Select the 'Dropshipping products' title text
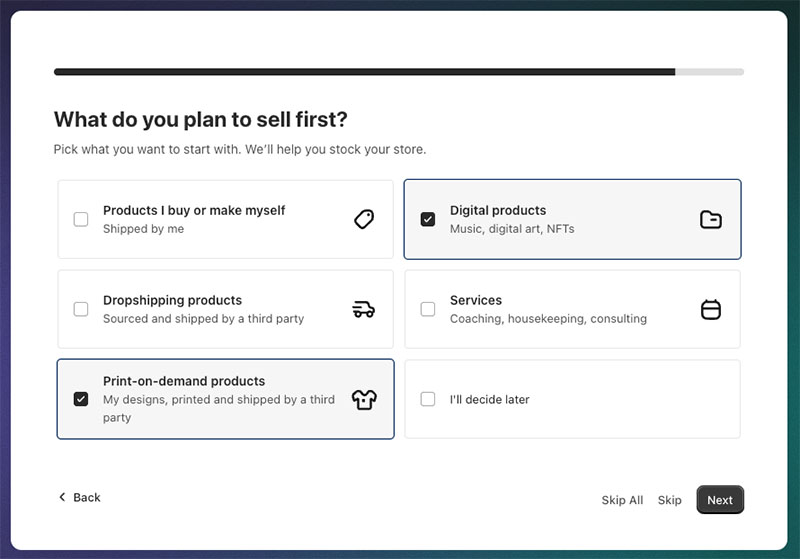The image size is (800, 559). tap(172, 300)
